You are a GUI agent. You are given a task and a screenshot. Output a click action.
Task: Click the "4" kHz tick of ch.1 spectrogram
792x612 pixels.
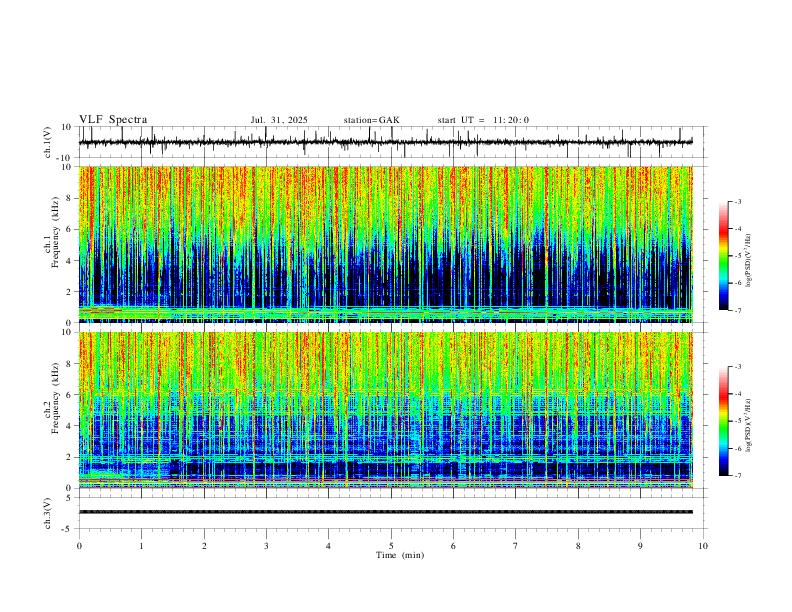(69, 261)
